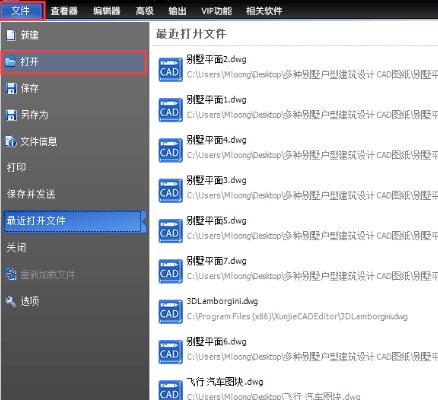The width and height of the screenshot is (438, 400).
Task: Switch to the 编辑器 tab
Action: point(107,11)
